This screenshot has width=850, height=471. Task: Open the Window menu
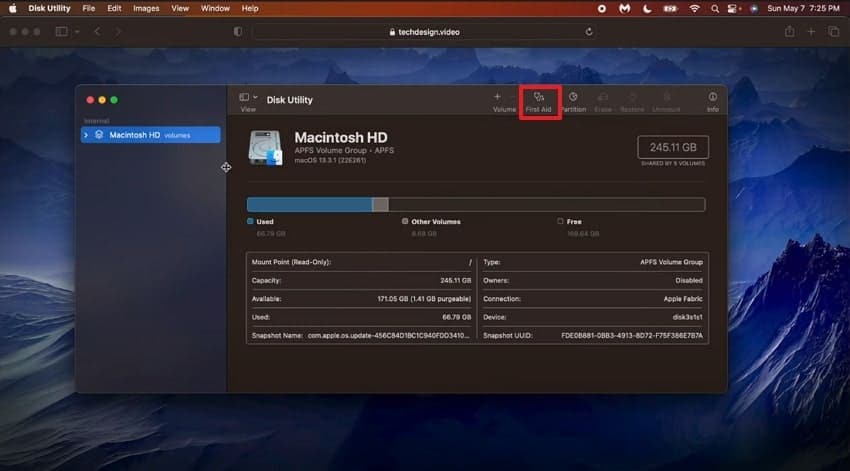(x=215, y=8)
